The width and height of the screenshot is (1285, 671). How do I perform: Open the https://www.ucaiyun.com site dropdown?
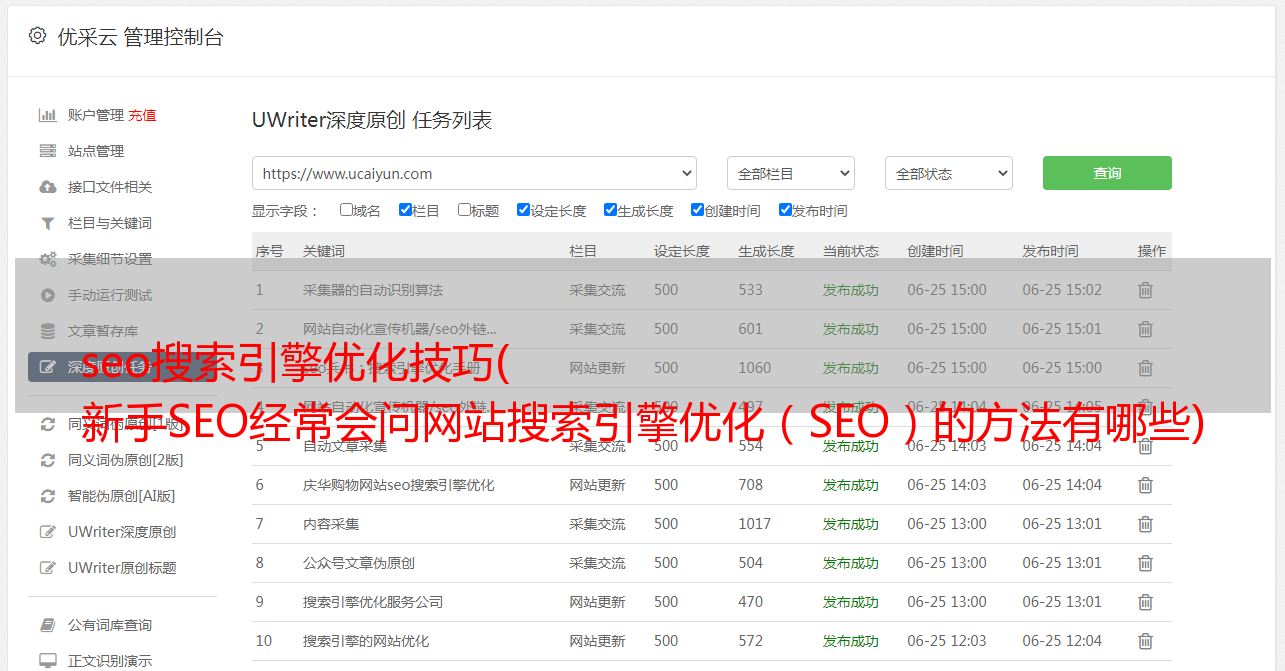point(474,173)
